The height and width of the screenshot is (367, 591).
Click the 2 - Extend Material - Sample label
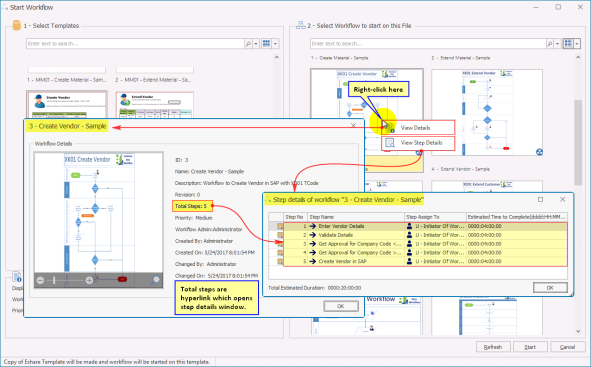tap(461, 58)
